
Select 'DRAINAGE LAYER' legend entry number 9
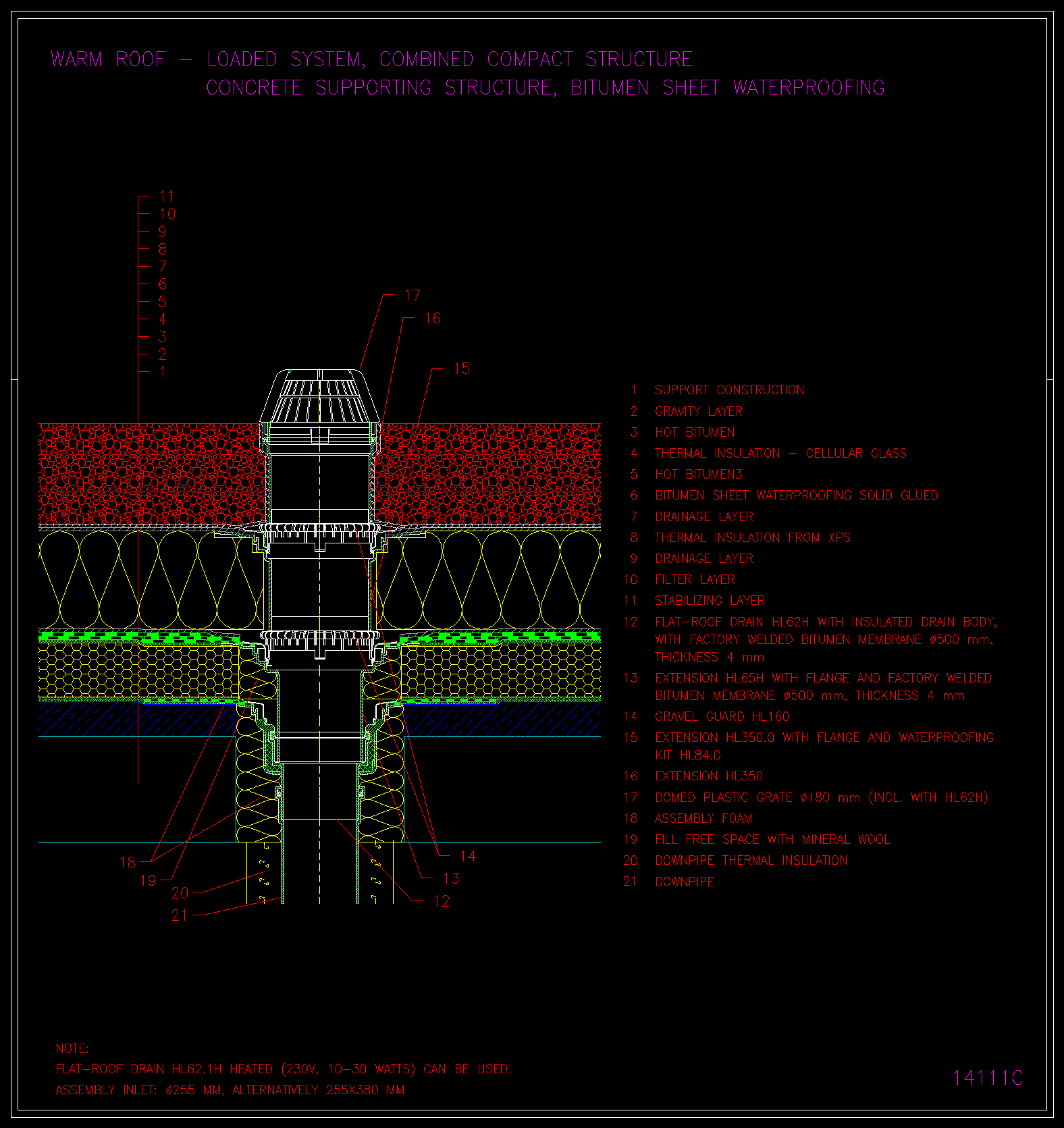704,559
